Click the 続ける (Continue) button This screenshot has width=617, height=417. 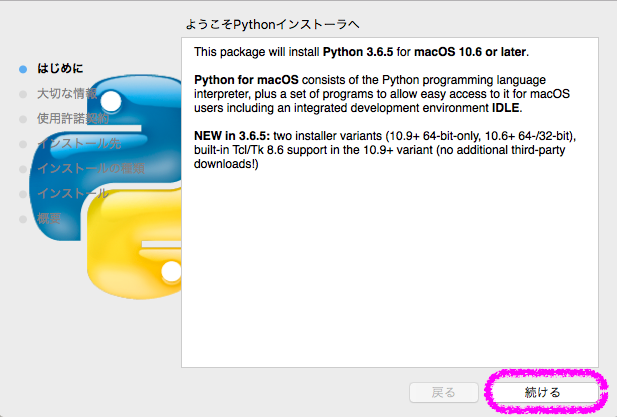545,392
